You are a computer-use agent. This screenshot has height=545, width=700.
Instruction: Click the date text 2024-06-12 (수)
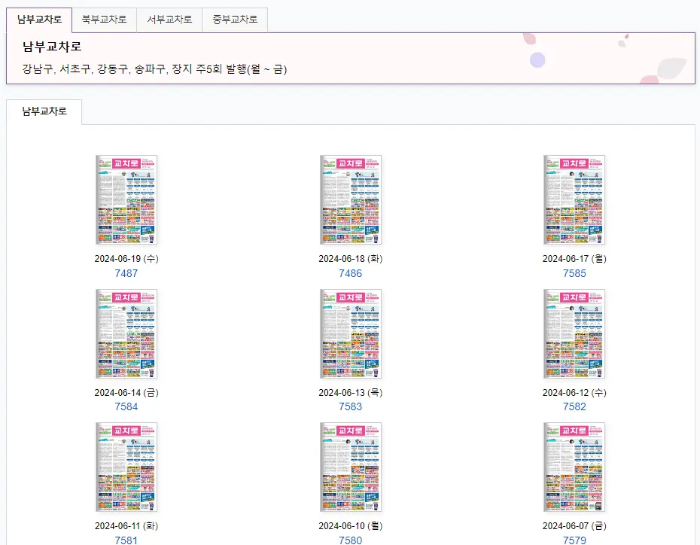click(575, 393)
